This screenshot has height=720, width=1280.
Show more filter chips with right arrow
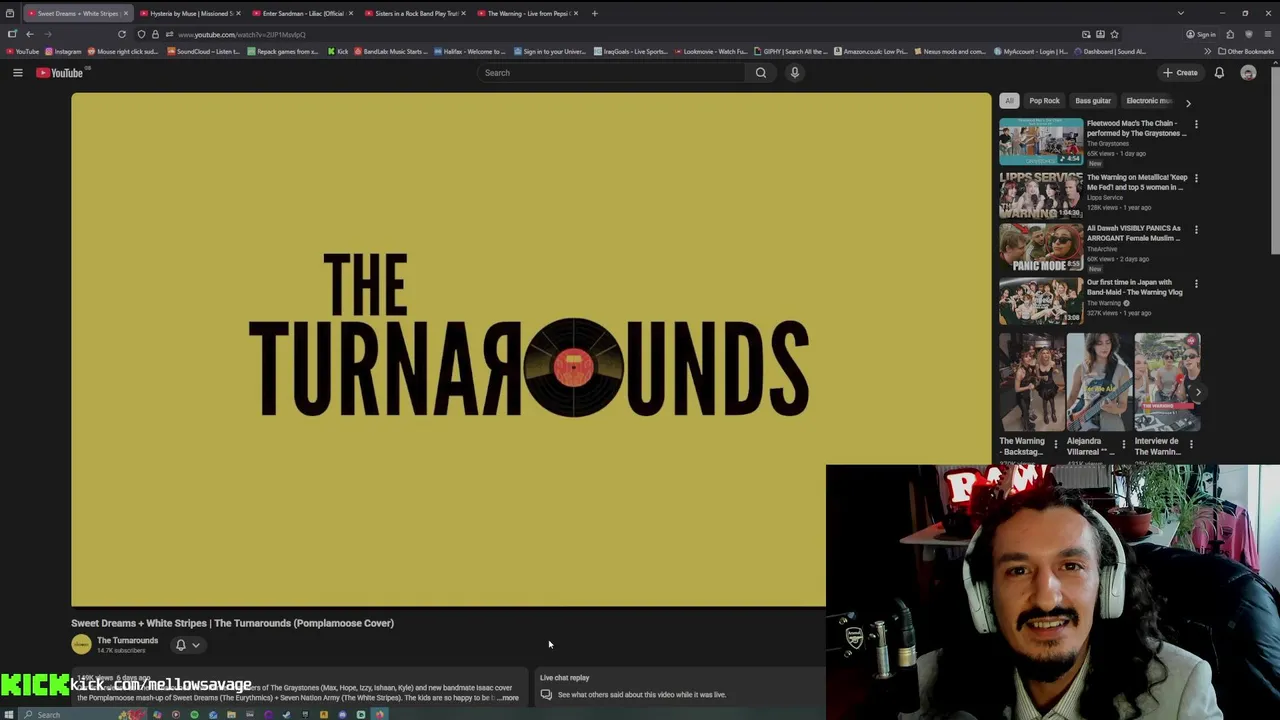(x=1188, y=102)
